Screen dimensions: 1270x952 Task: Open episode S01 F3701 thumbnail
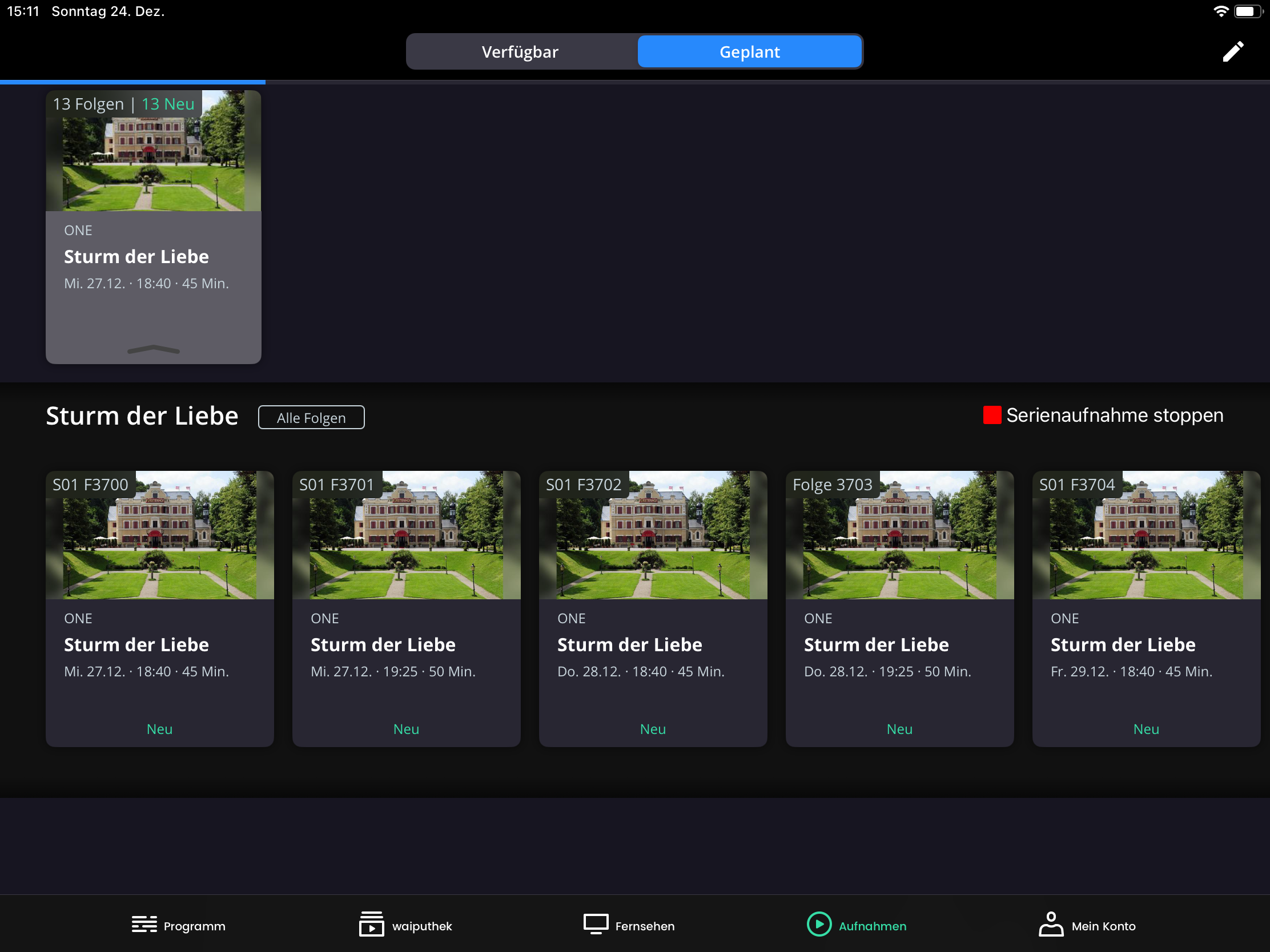(x=407, y=535)
